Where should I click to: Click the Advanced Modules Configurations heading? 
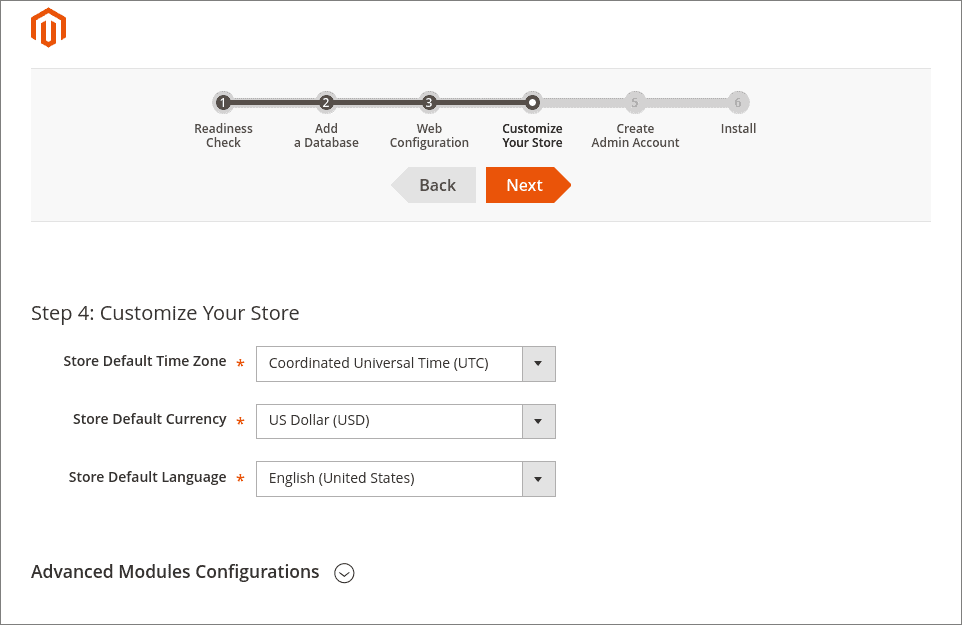click(x=175, y=572)
